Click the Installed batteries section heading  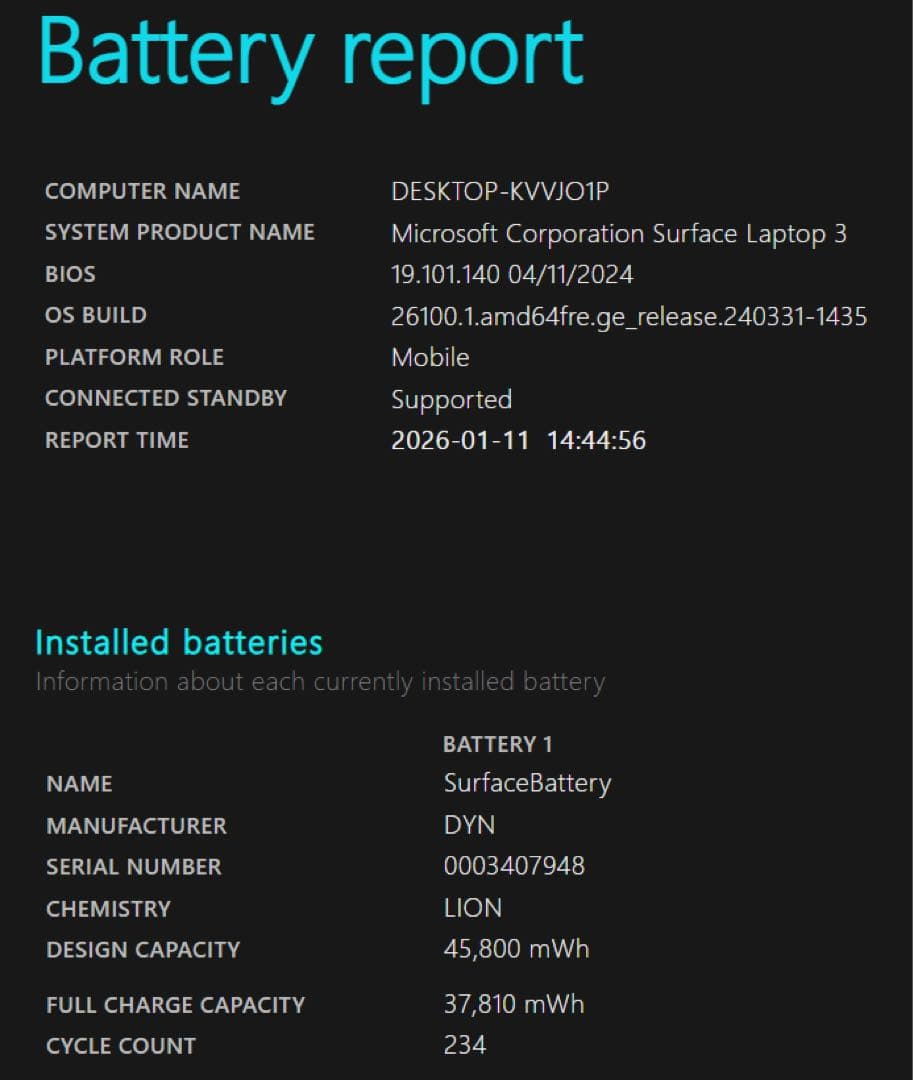click(x=179, y=642)
